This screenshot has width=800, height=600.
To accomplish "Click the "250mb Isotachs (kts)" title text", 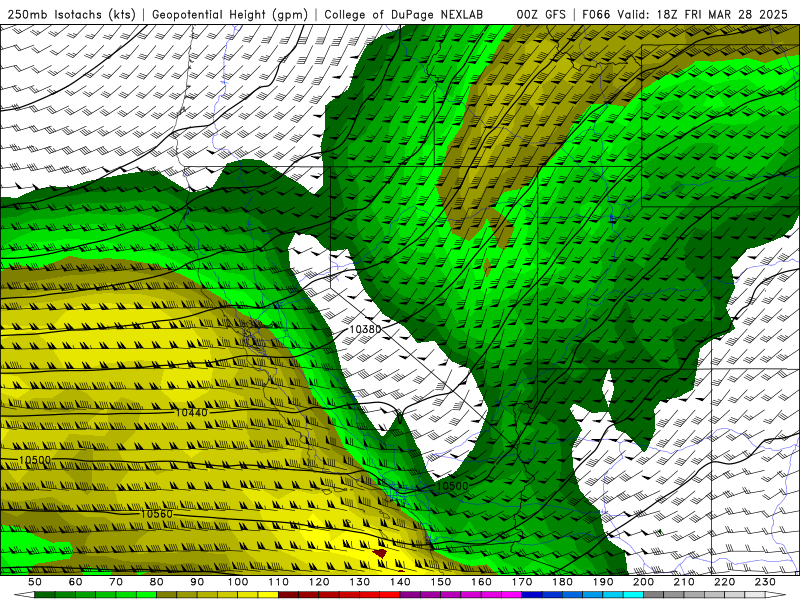I will (x=71, y=15).
